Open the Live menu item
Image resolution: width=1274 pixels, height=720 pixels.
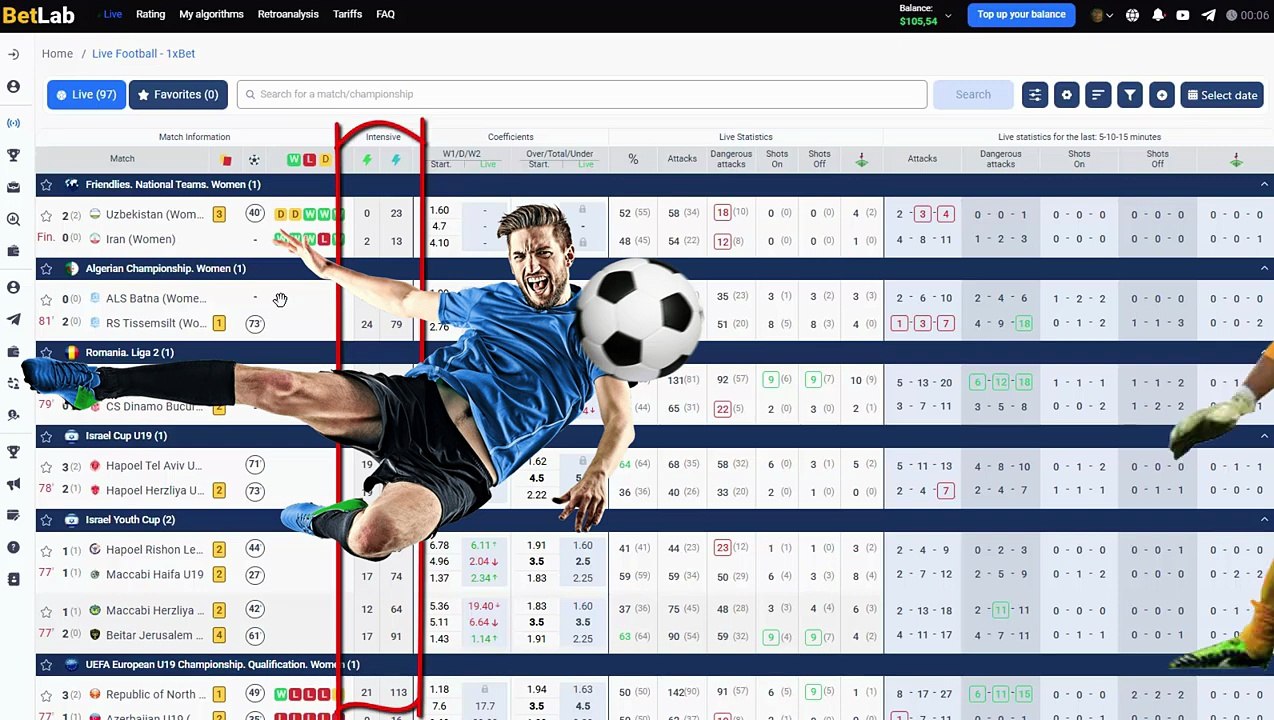click(113, 14)
